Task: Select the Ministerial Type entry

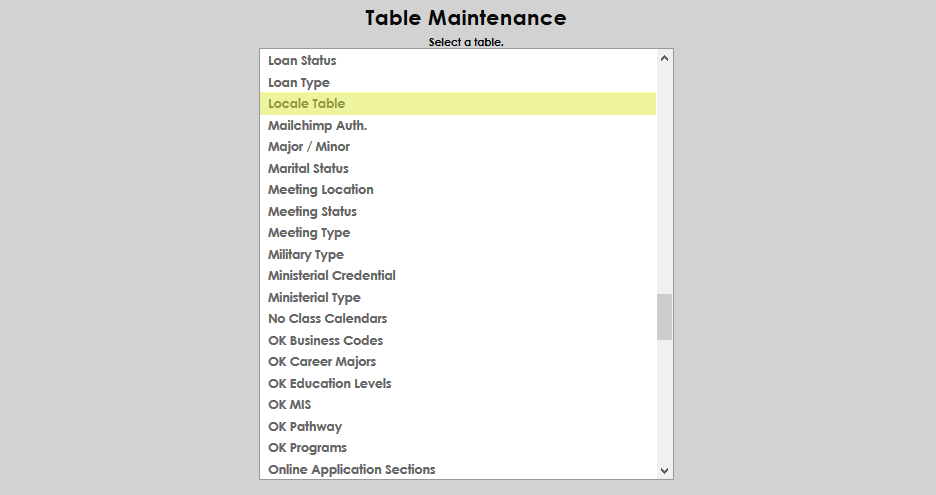Action: (314, 298)
